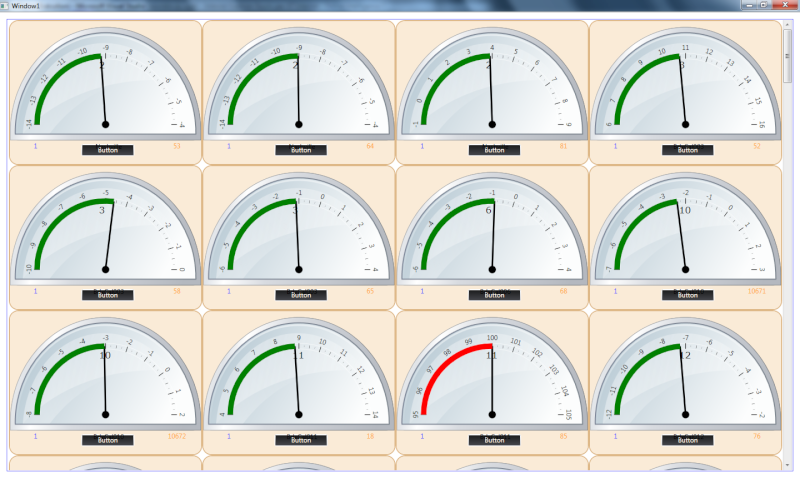Click the orange value 85
Screen dimensions: 800x478
coord(563,436)
